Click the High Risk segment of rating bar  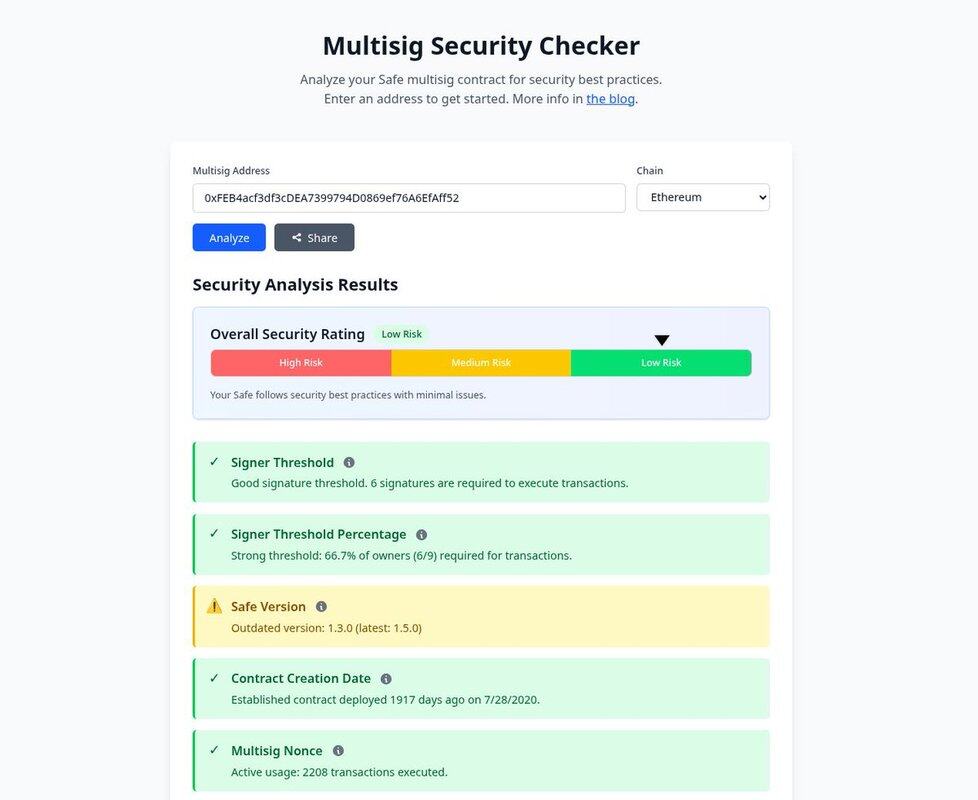click(301, 363)
